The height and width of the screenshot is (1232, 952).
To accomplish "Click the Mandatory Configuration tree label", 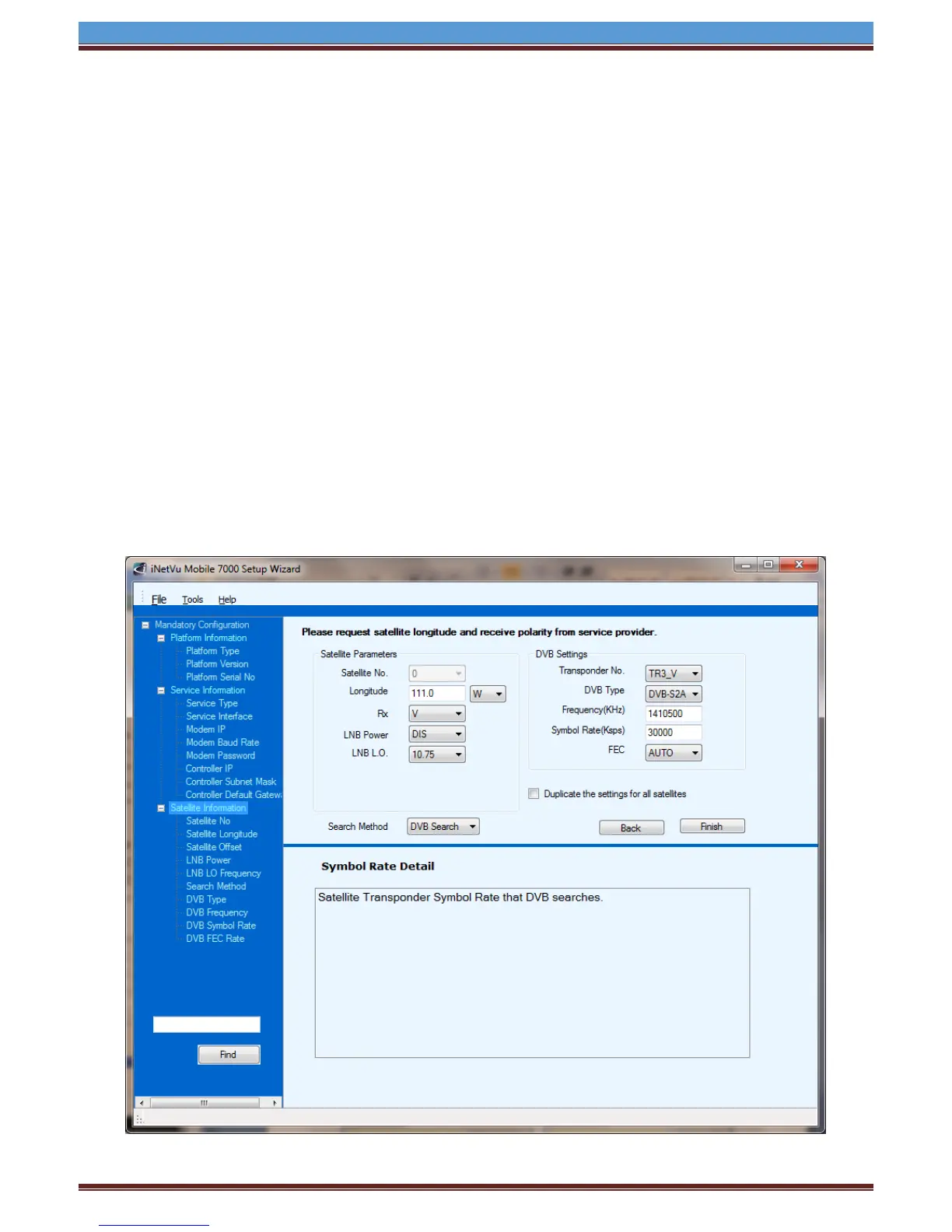I will (x=201, y=625).
